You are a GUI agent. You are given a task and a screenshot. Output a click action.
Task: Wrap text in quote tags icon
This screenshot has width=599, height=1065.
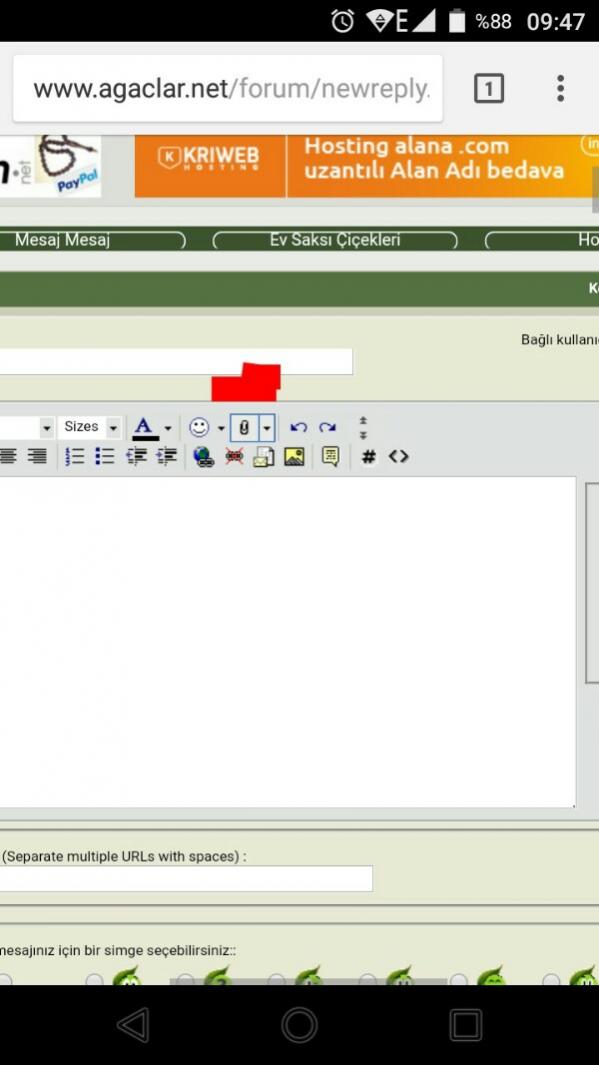pyautogui.click(x=331, y=456)
